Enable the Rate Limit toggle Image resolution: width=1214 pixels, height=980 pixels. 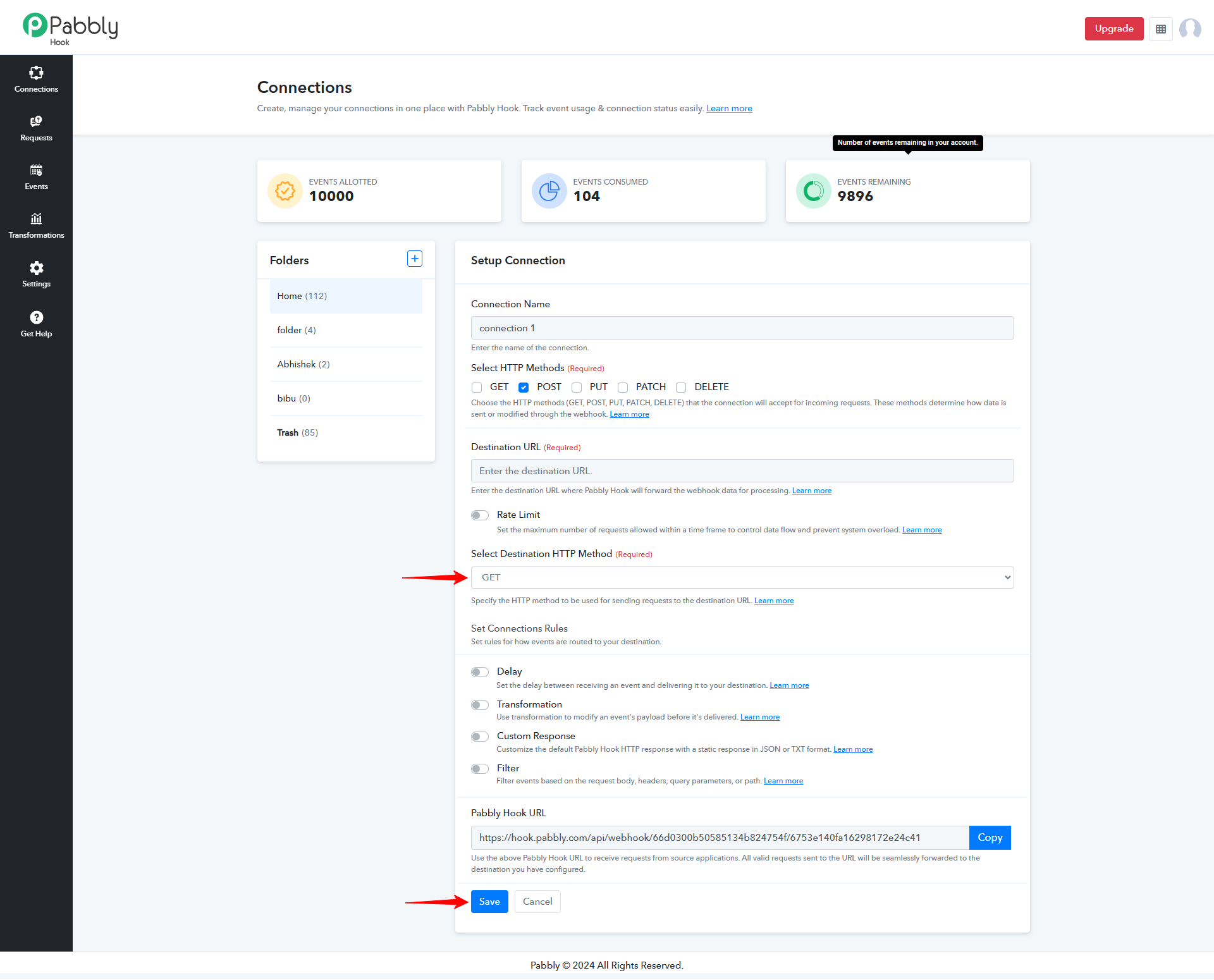tap(480, 515)
